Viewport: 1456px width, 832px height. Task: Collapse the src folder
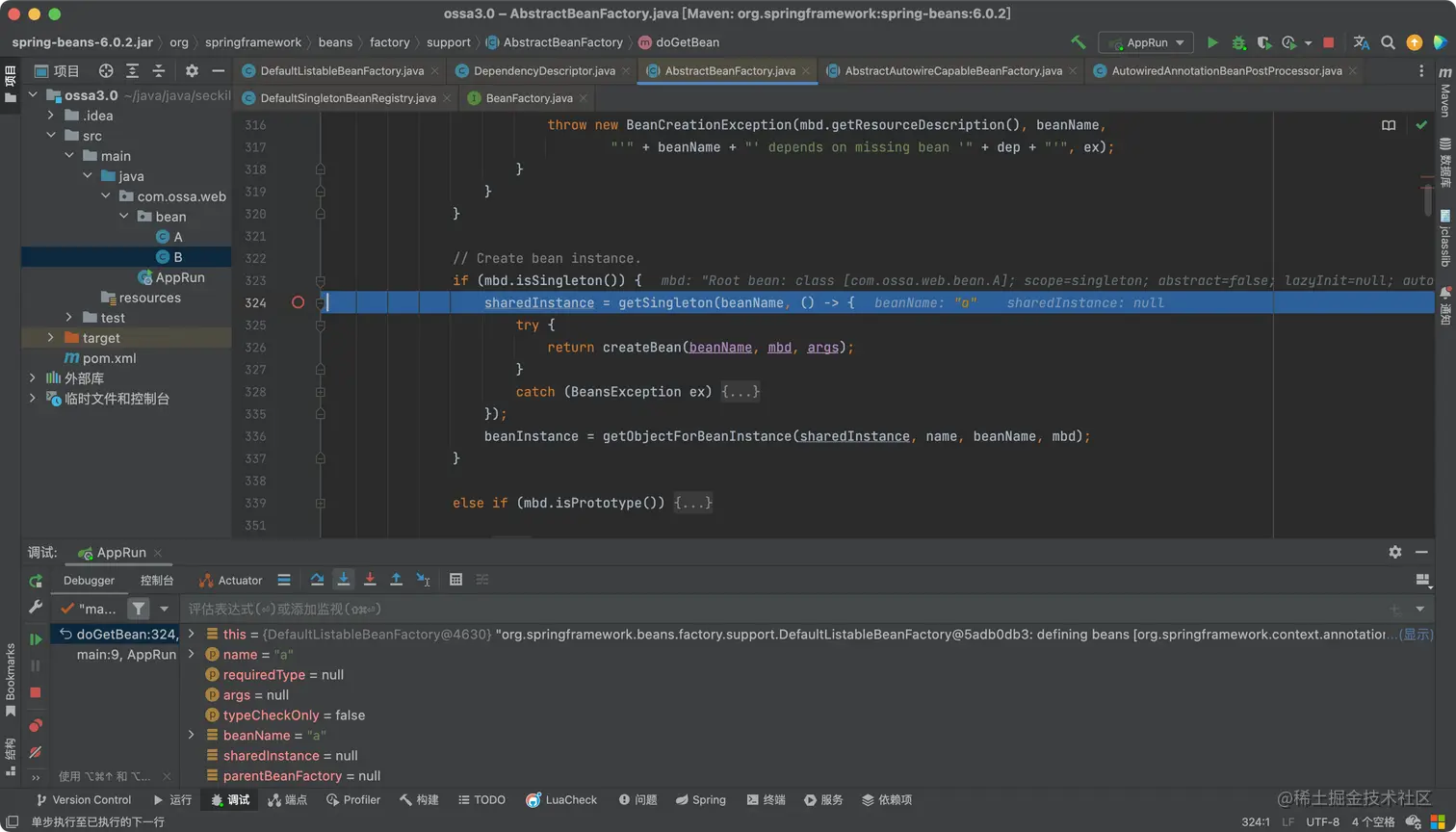pos(51,136)
